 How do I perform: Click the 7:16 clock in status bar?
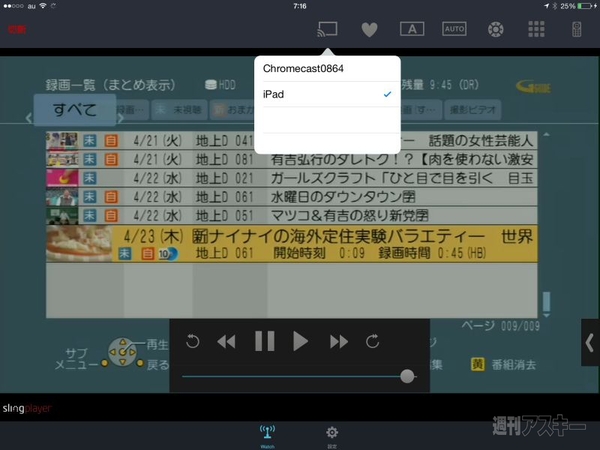(300, 6)
